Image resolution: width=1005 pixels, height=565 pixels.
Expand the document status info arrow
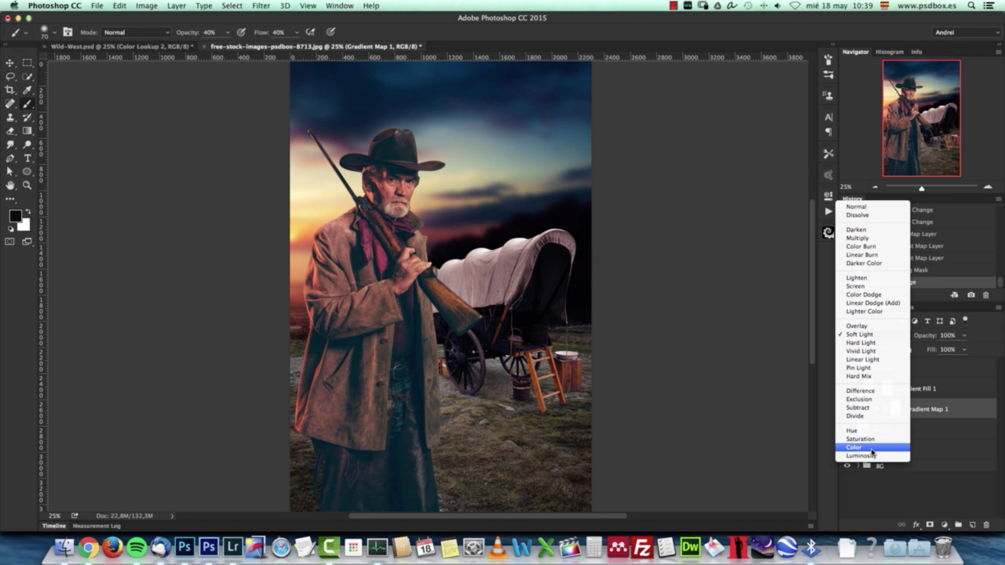coord(172,516)
